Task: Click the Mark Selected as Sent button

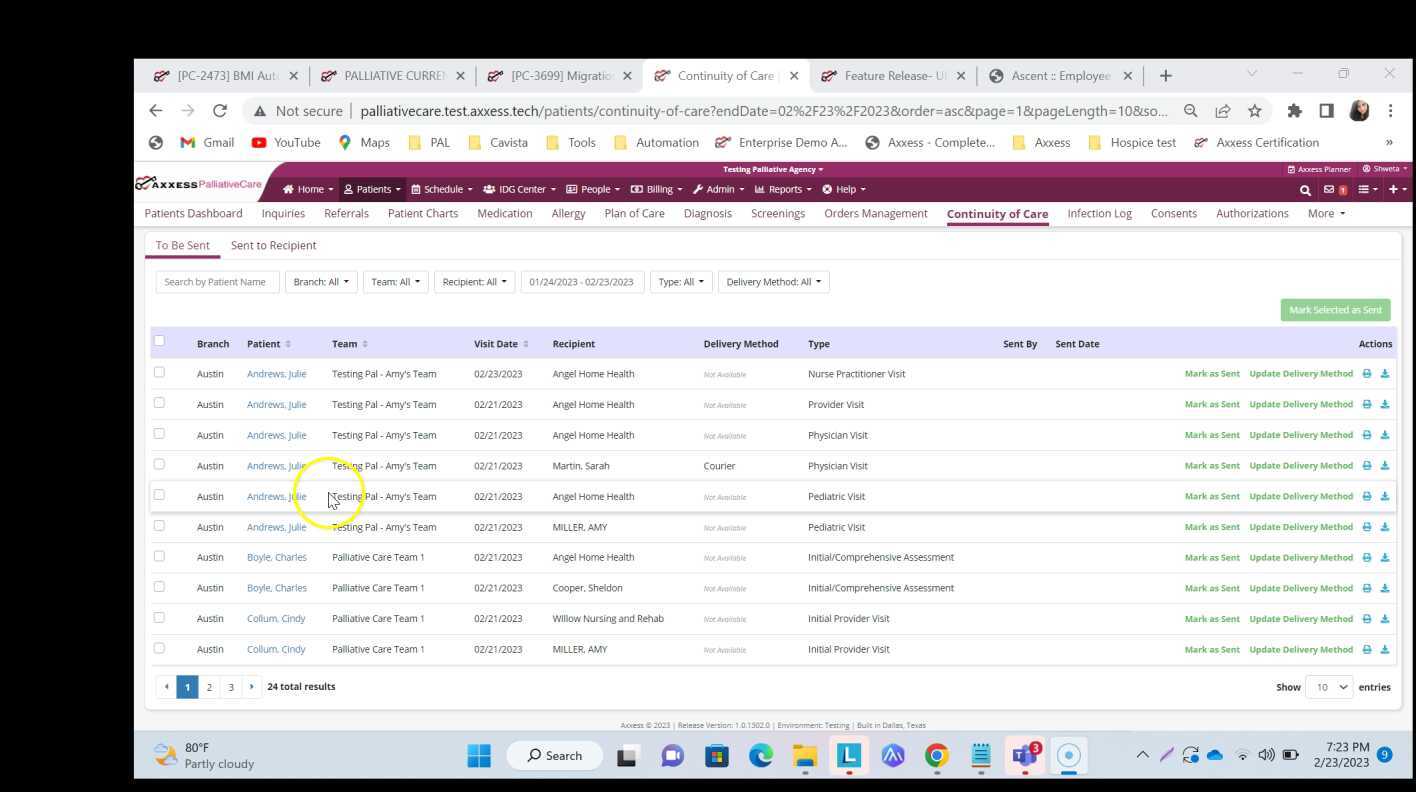Action: click(1335, 310)
